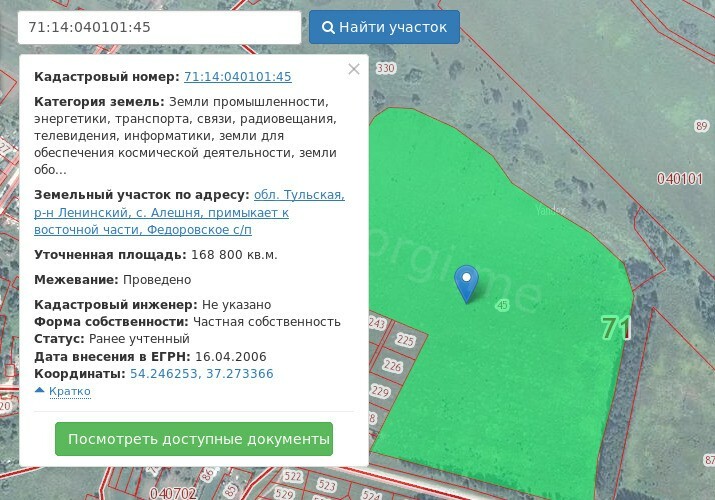Select parcel 225 on the map
The image size is (715, 500).
pos(405,340)
